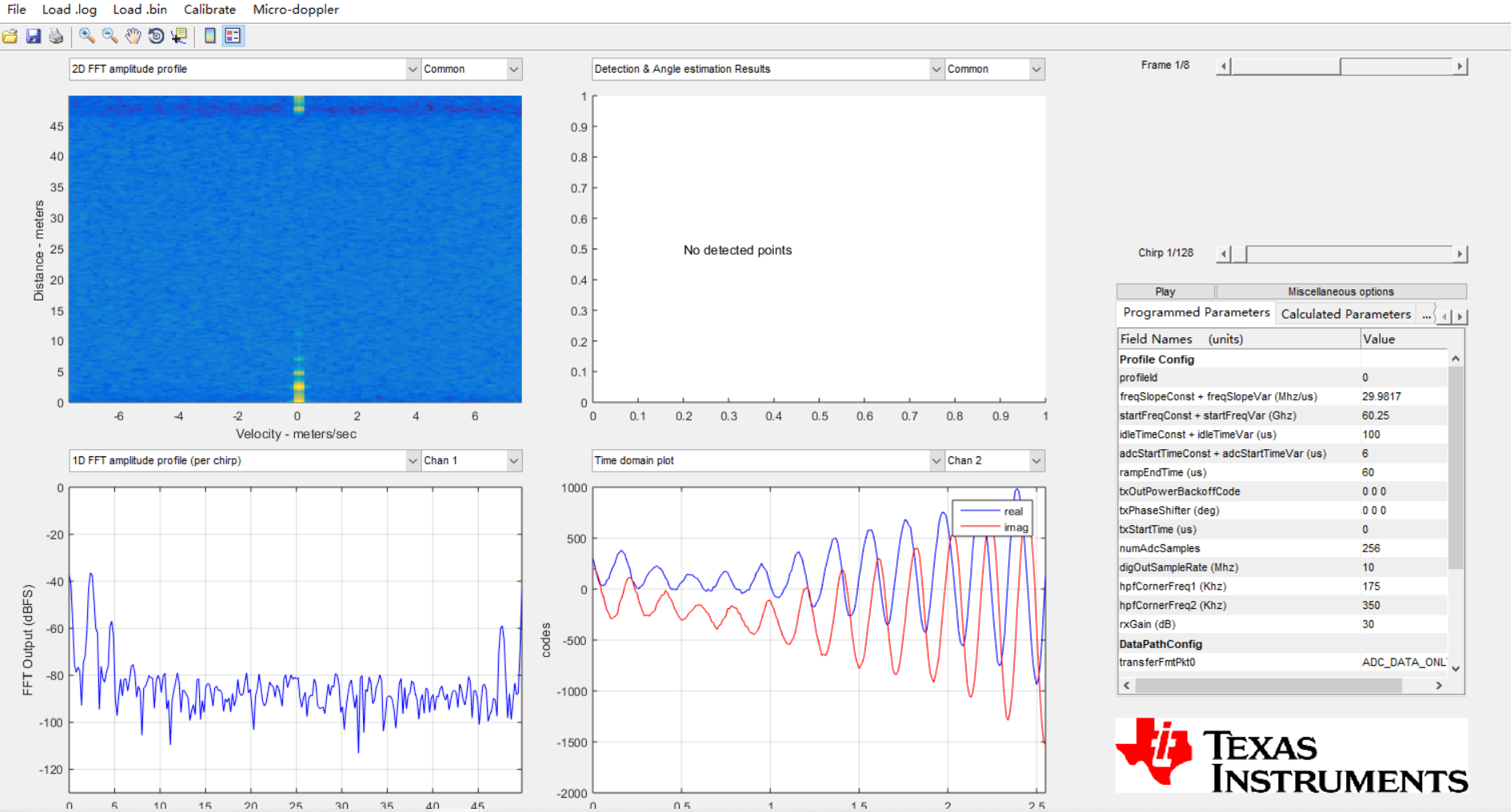Screen dimensions: 1511x812
Task: Step the Chirp slider right with its arrow
Action: coord(1460,254)
